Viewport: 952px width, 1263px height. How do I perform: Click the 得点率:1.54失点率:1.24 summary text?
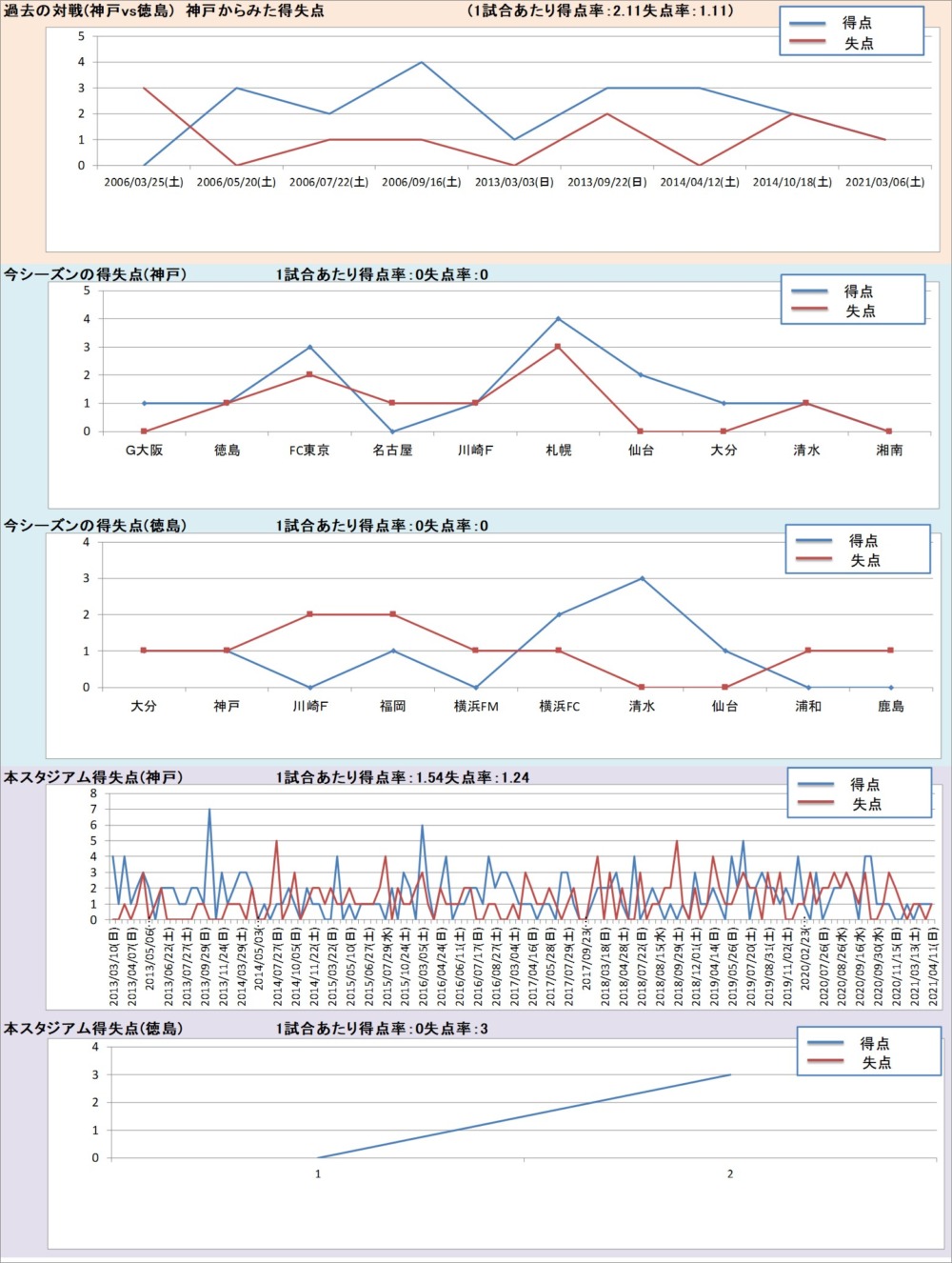tap(402, 777)
